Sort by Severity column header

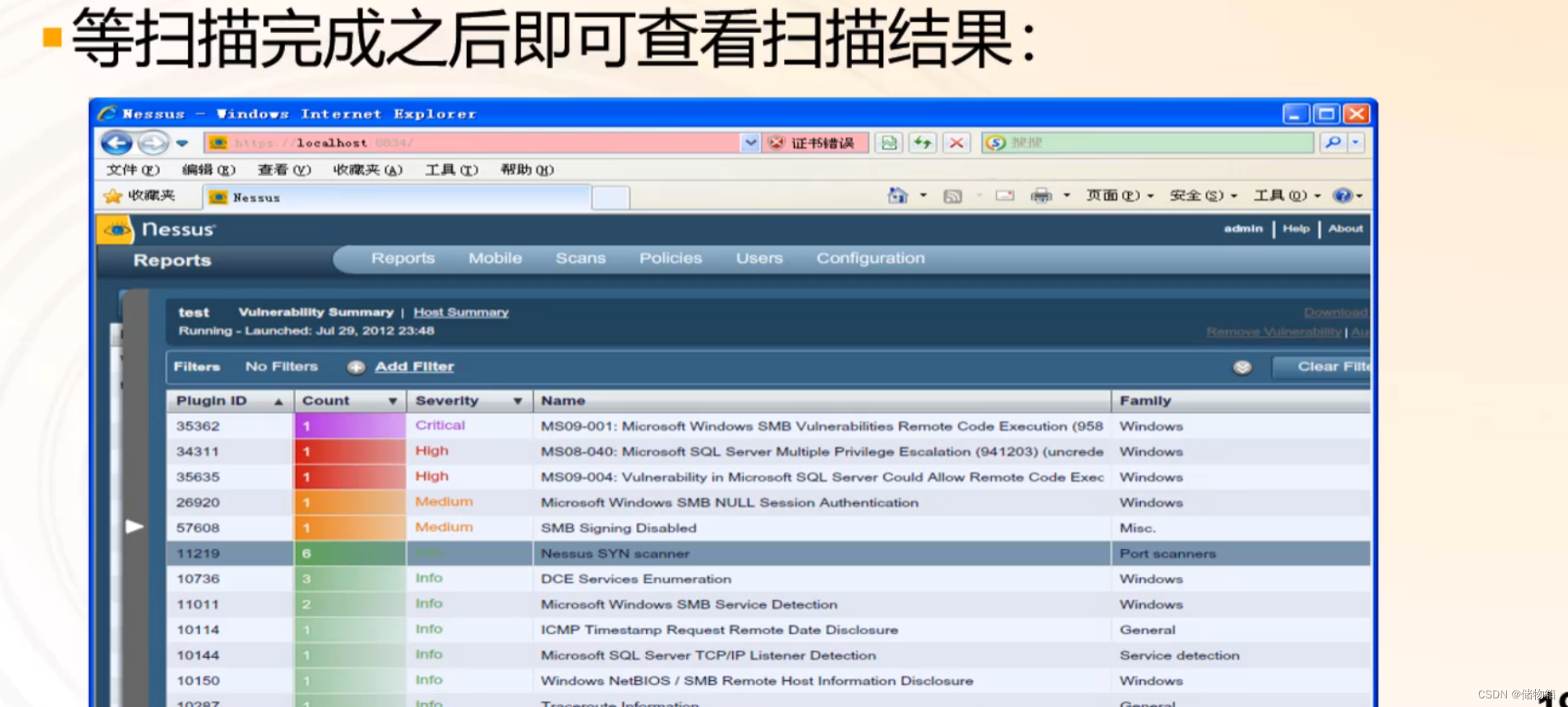point(469,401)
